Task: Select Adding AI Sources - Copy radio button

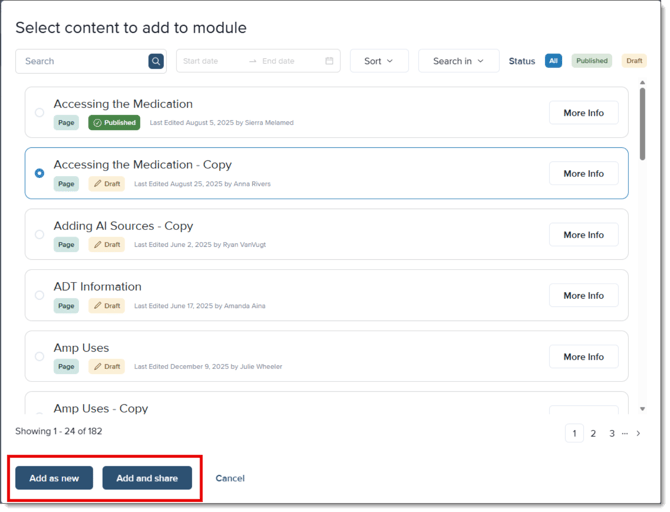Action: (39, 234)
